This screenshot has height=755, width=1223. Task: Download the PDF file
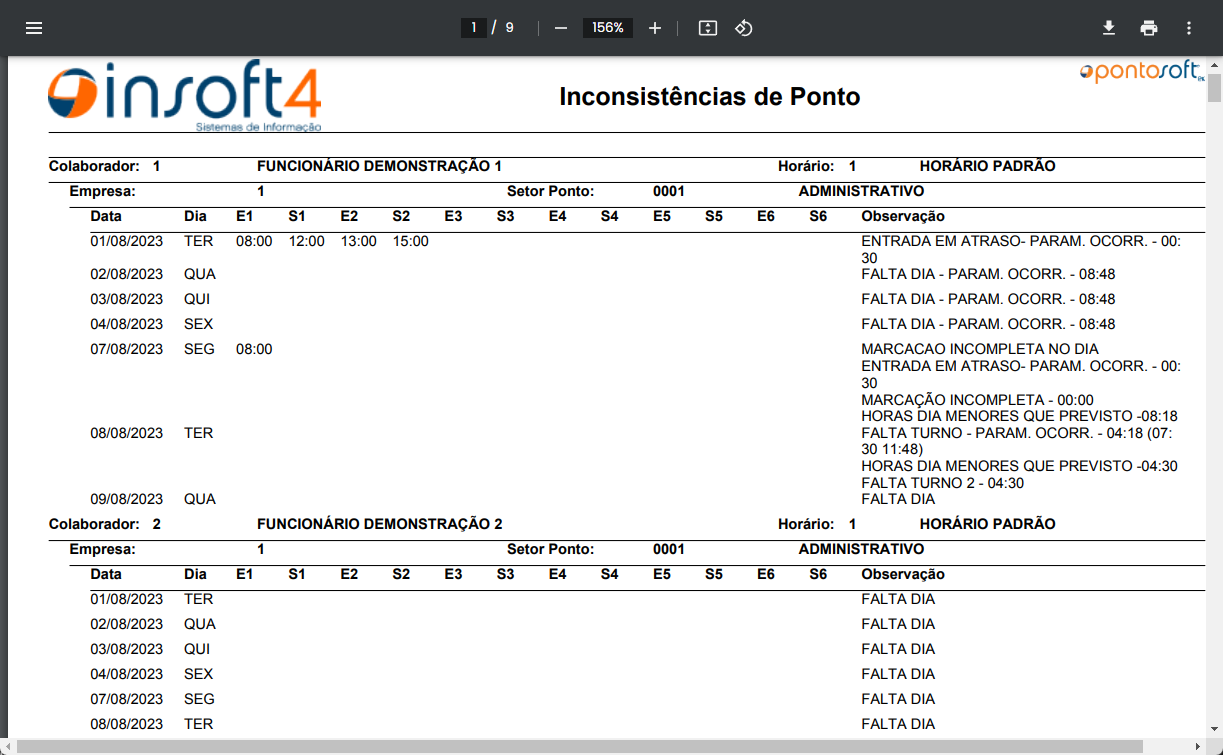click(x=1108, y=28)
